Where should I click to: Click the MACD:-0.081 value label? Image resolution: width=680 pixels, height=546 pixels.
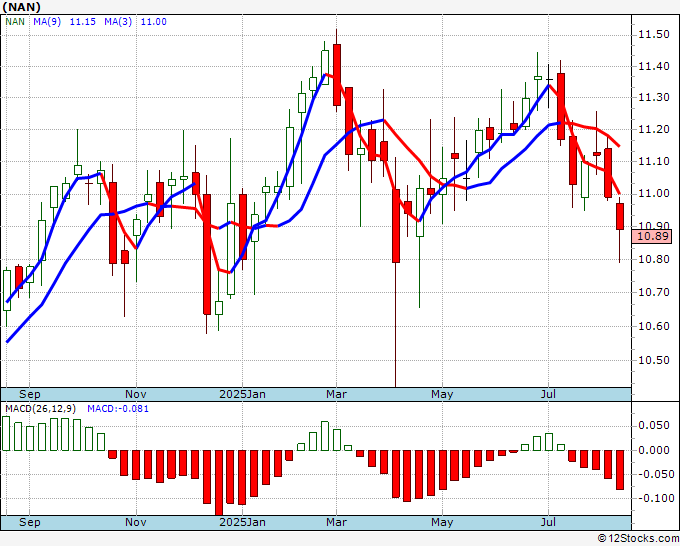[118, 409]
